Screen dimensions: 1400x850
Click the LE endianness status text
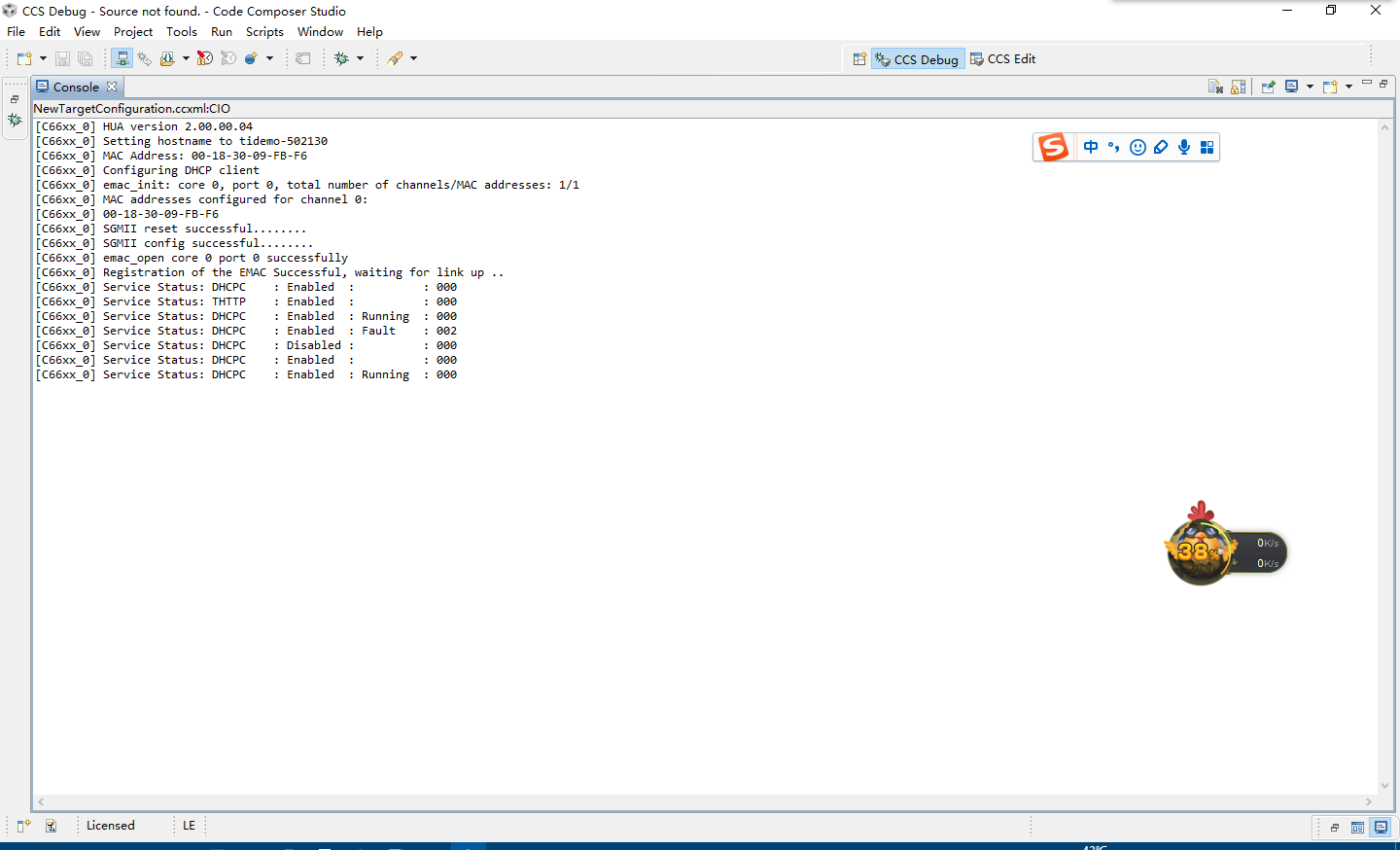(x=189, y=826)
